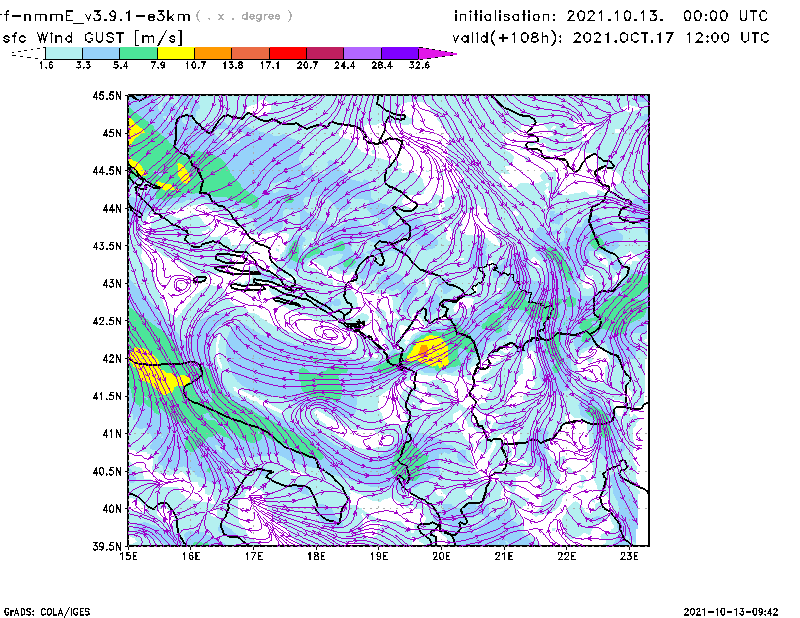This screenshot has width=800, height=618.
Task: Click the 'sfc Wind GUST [m/s]' title
Action: [x=92, y=38]
